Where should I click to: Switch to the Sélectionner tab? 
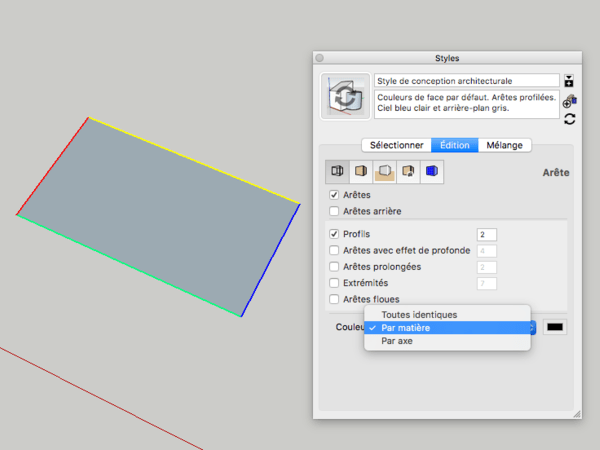coord(396,145)
